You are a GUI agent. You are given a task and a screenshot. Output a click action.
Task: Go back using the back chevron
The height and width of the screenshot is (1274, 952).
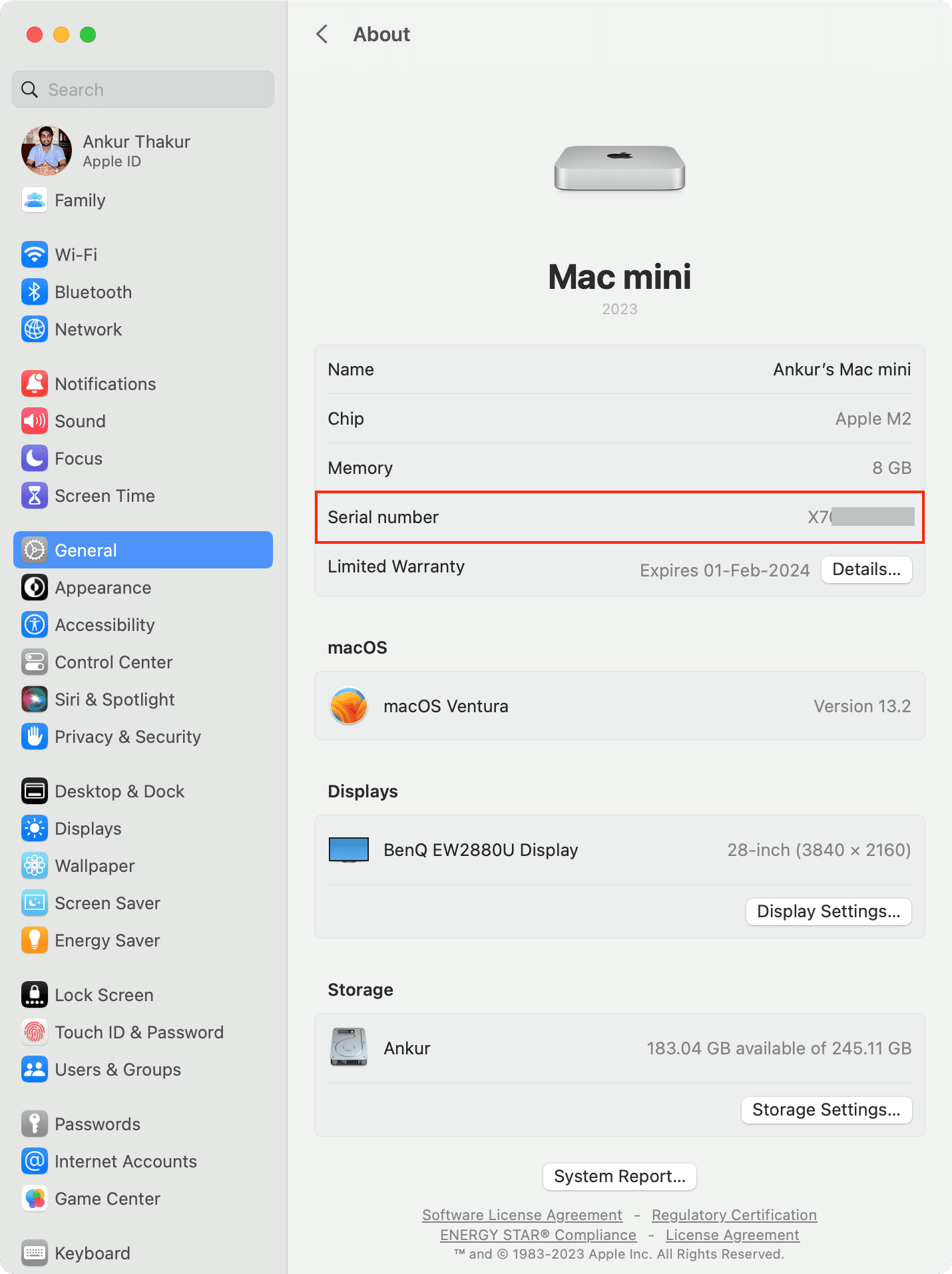coord(322,34)
